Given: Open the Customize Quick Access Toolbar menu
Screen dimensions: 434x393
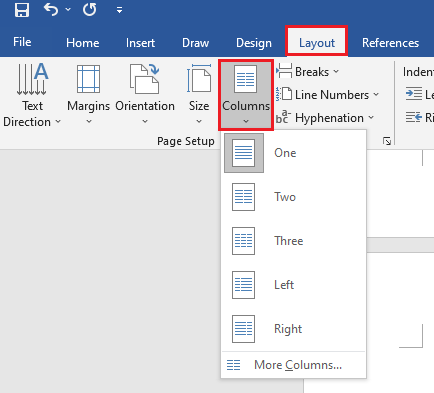Looking at the screenshot, I should (119, 10).
